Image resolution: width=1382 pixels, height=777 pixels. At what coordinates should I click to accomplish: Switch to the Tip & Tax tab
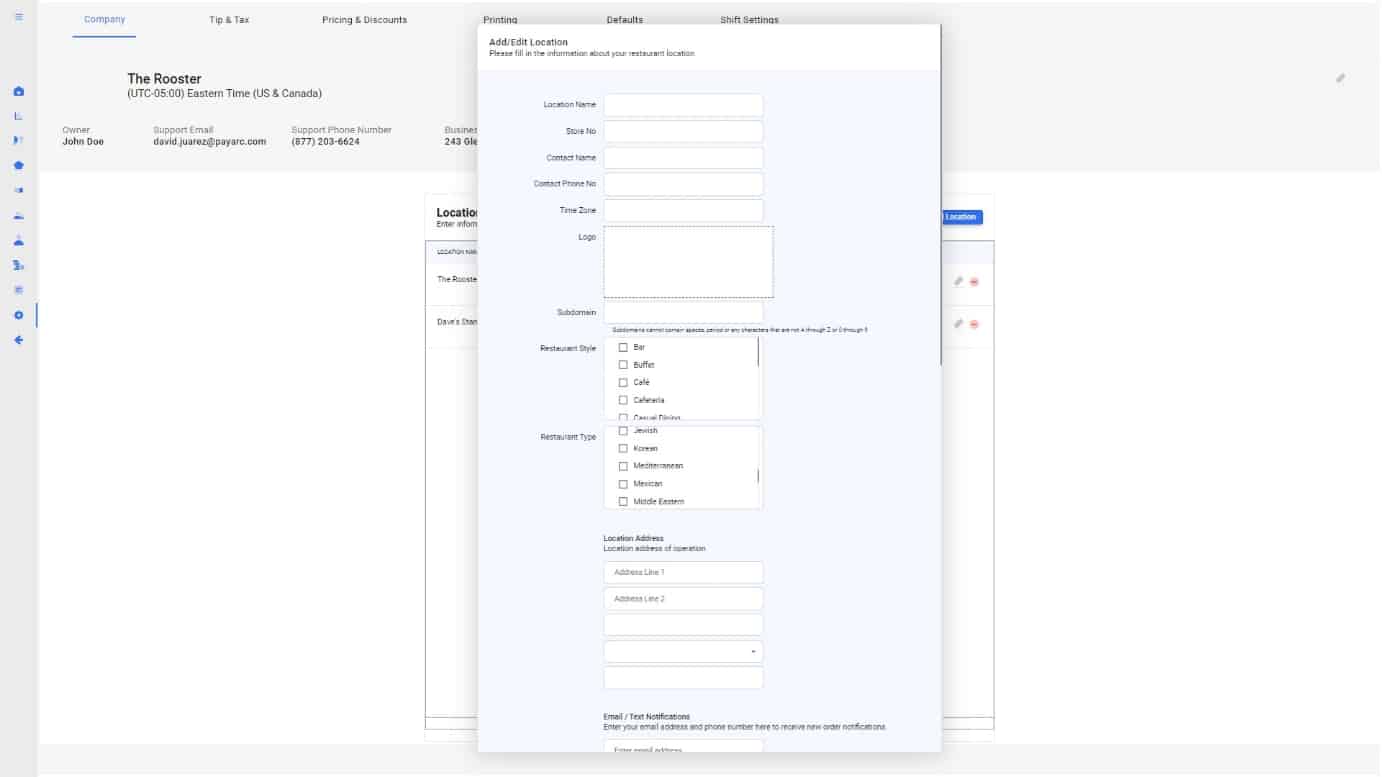point(229,20)
